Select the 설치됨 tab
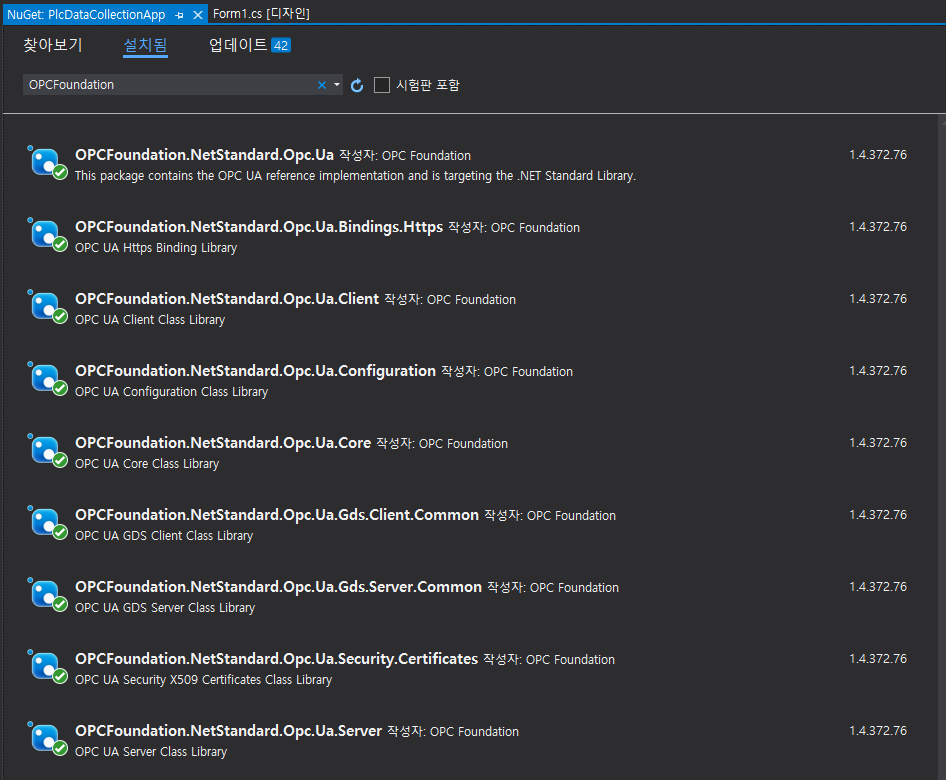946x780 pixels. point(145,45)
